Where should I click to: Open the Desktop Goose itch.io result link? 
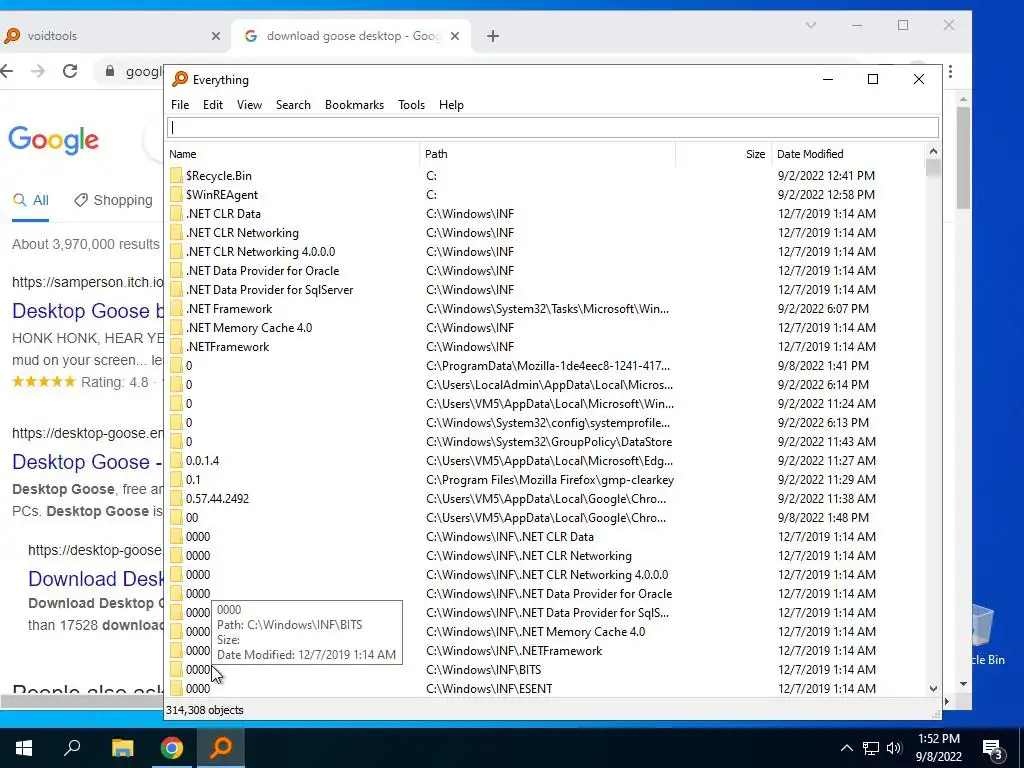pos(88,311)
